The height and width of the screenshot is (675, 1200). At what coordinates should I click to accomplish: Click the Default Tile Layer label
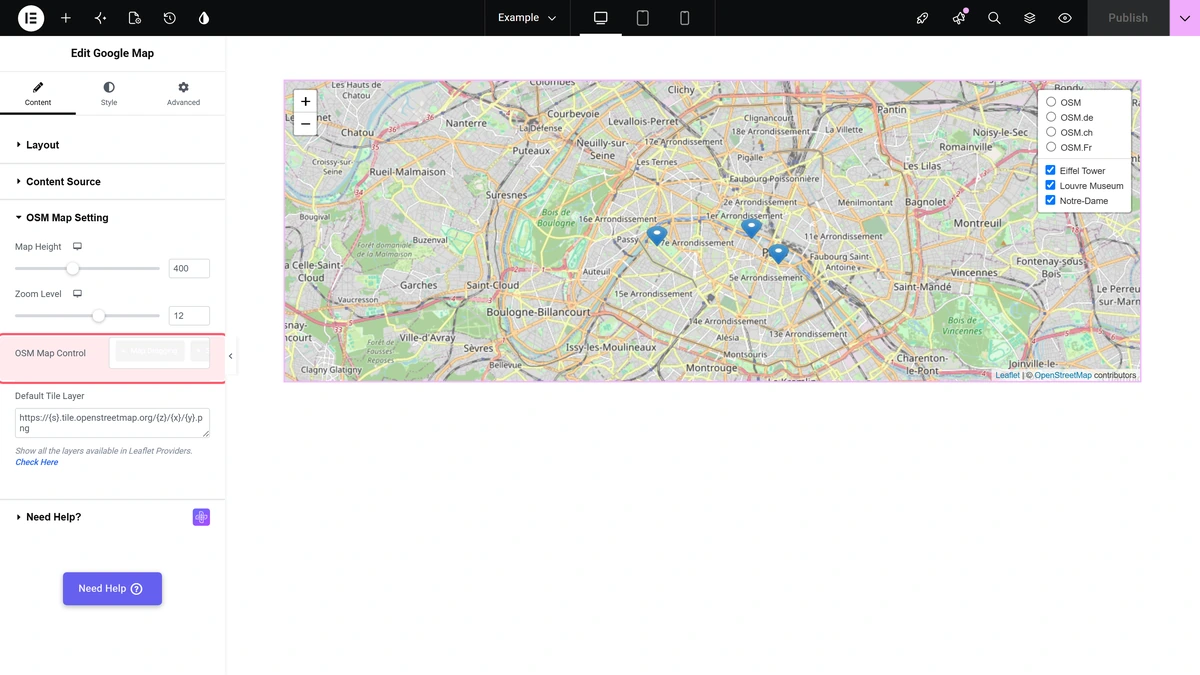[50, 396]
